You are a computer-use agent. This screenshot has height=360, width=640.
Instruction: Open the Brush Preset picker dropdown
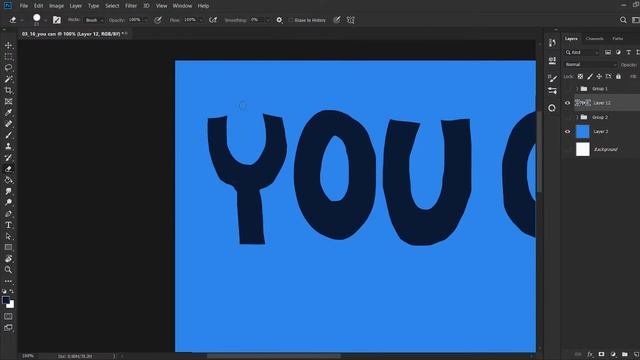(45, 20)
